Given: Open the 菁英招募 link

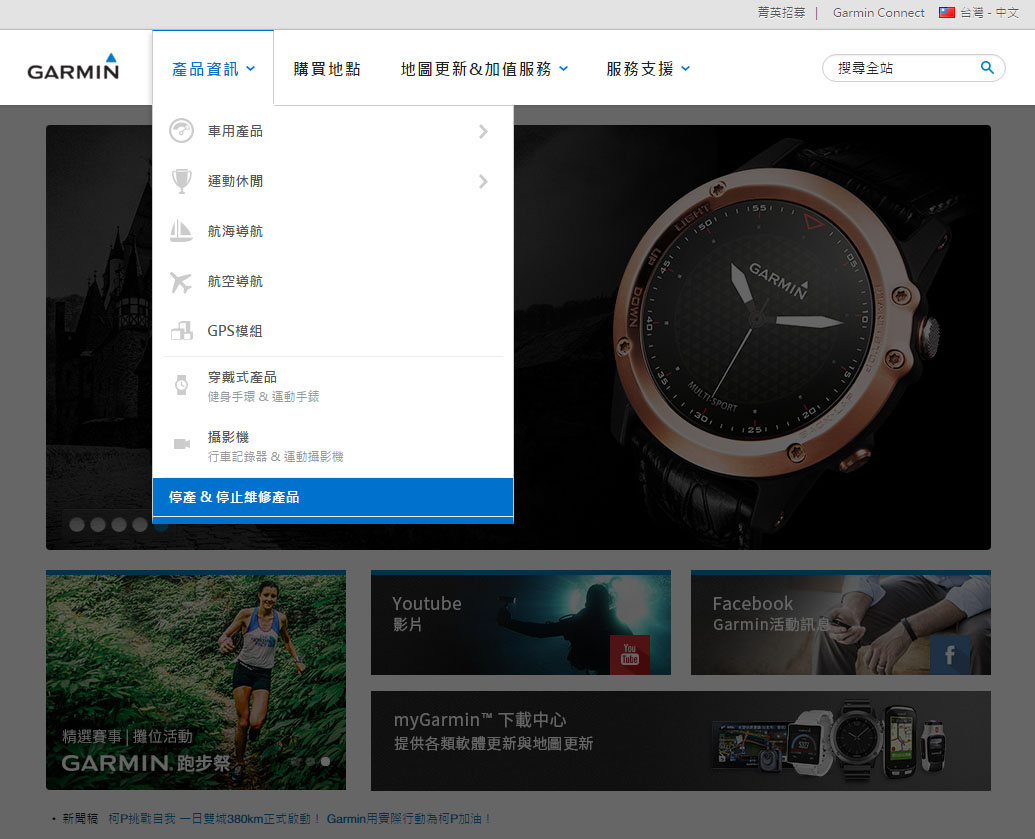Looking at the screenshot, I should click(781, 13).
